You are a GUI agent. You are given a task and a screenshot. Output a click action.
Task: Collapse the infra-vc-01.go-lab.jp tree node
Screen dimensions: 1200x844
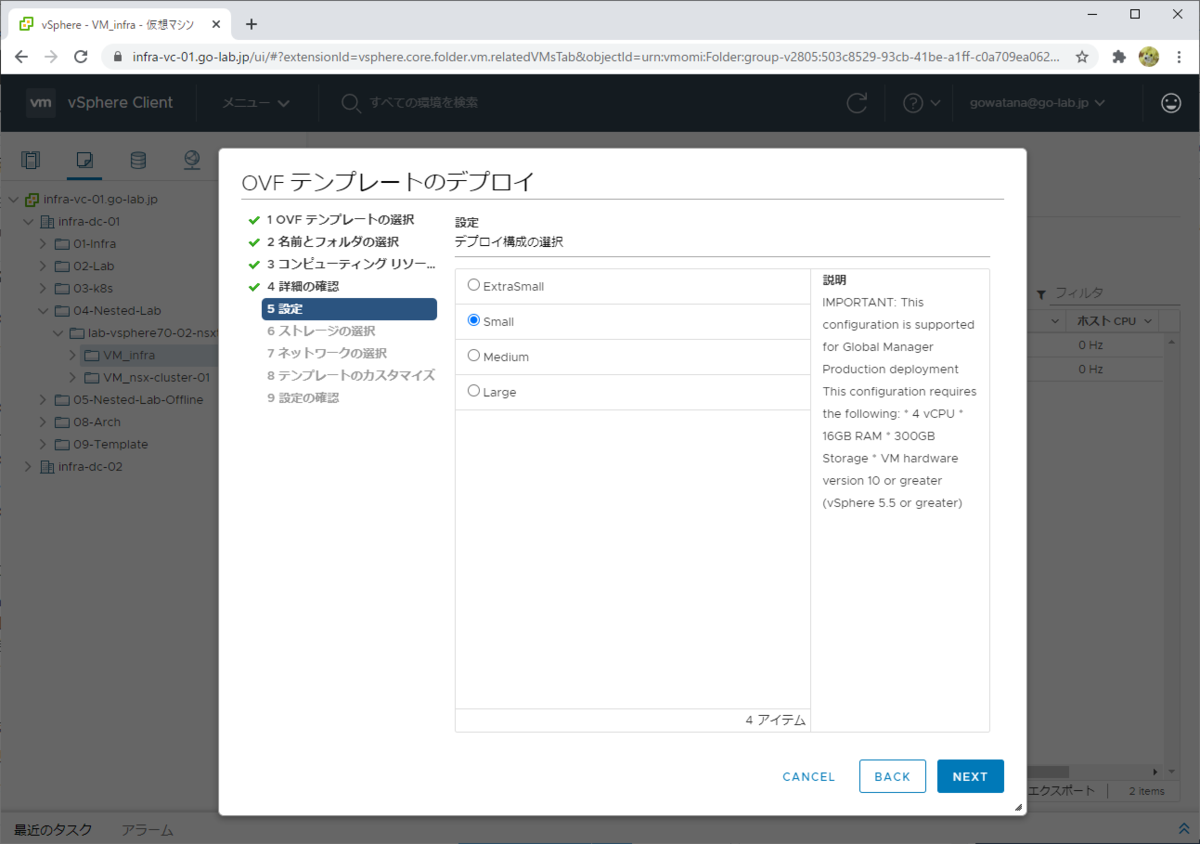pos(13,200)
